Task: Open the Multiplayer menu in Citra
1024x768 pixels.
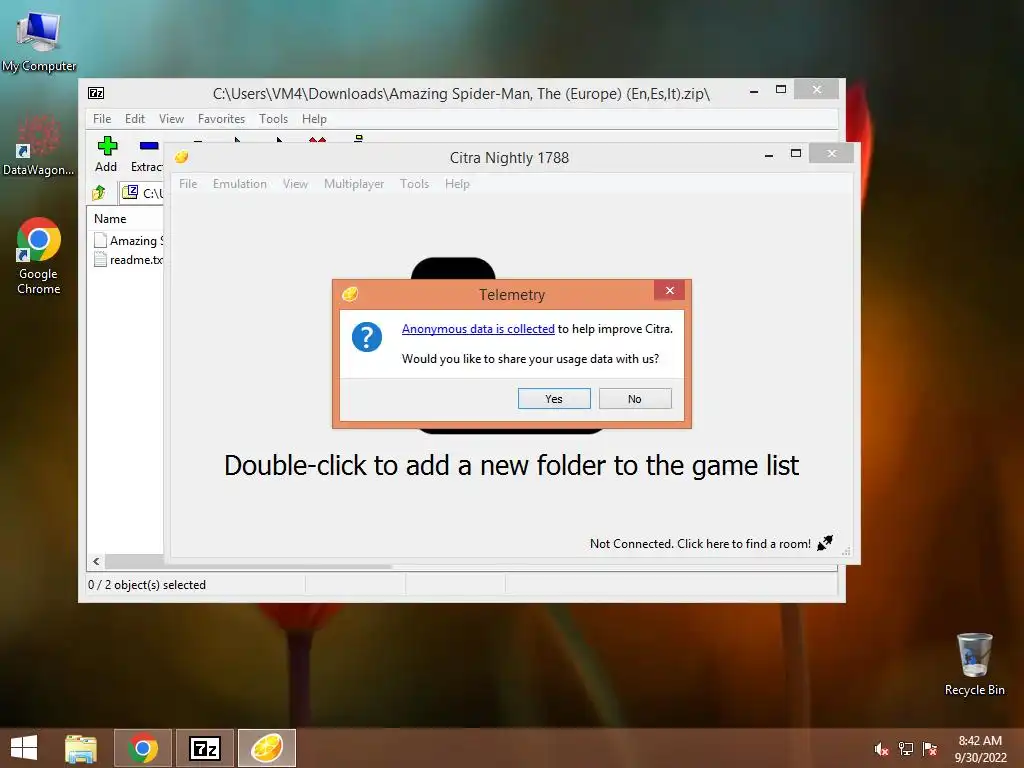Action: (x=354, y=184)
